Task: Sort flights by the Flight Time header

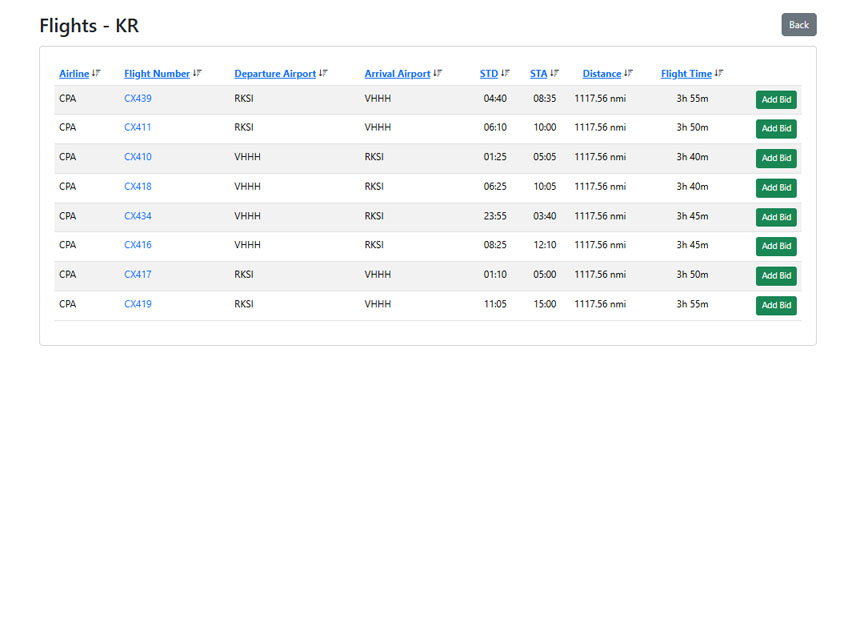Action: click(686, 74)
